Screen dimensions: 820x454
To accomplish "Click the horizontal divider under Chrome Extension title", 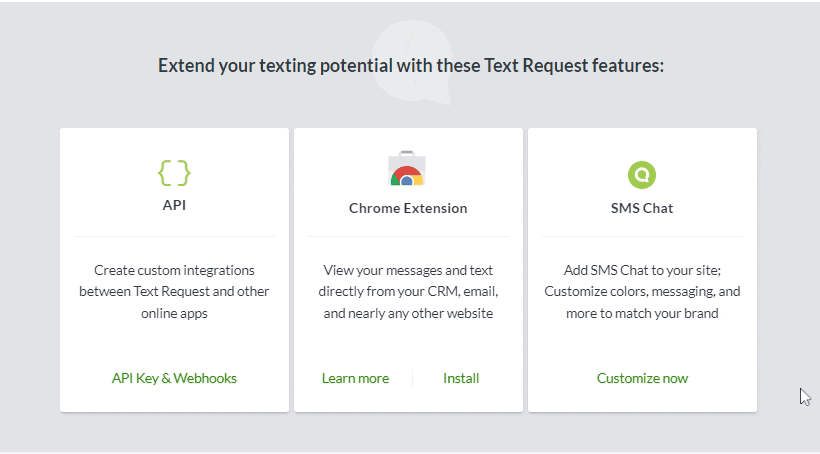I will [x=408, y=236].
